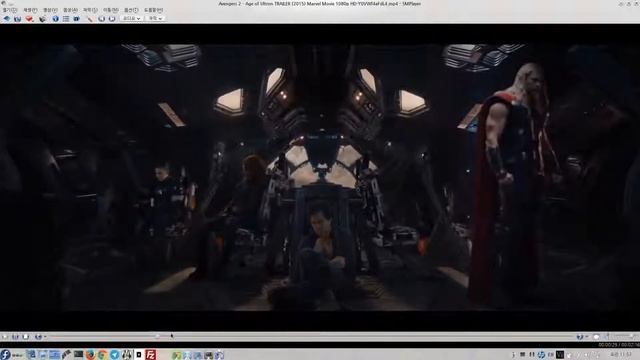Click the previous track toolbar button
640x360 pixels.
point(101,19)
